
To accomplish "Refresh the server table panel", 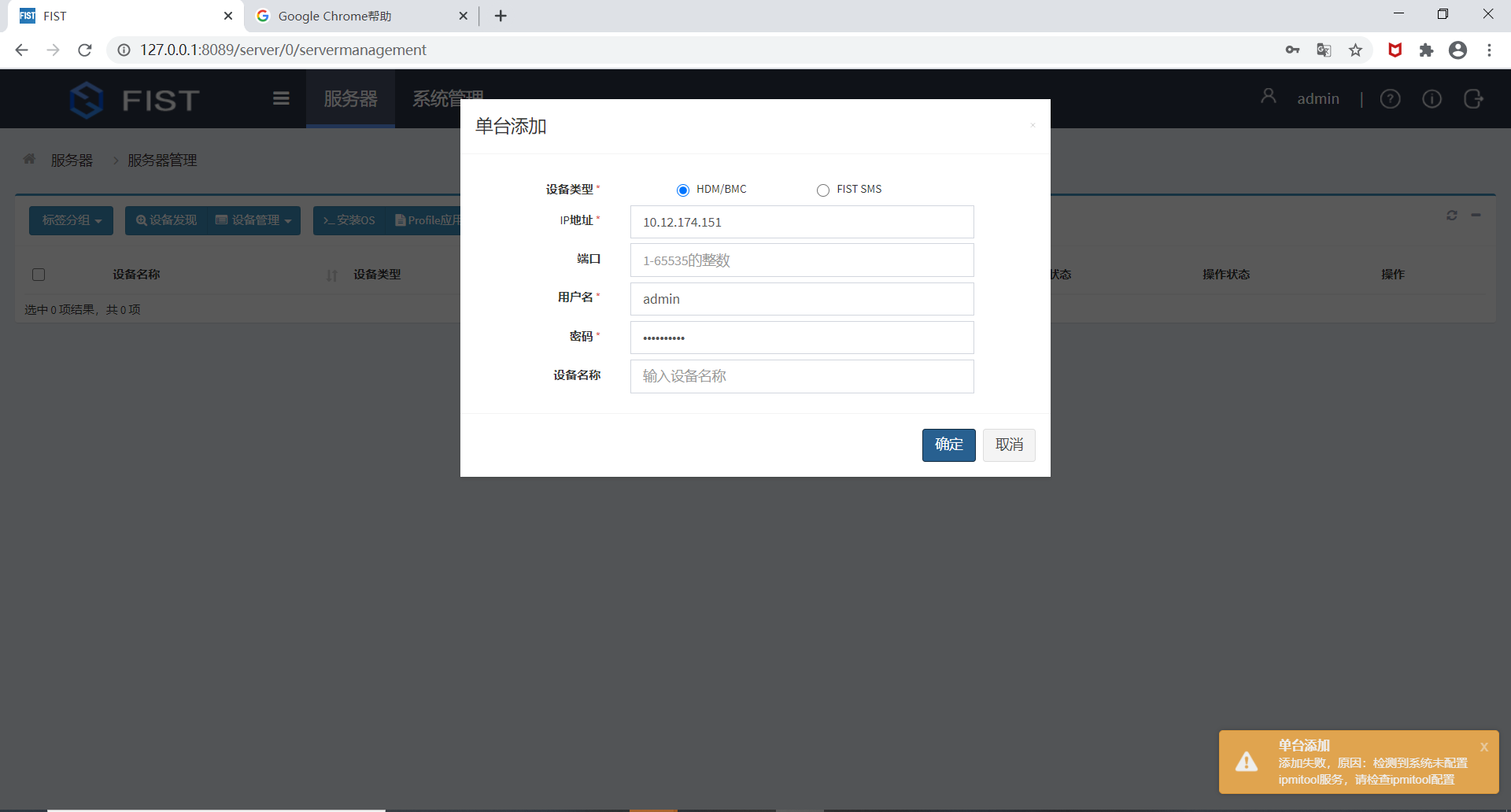I will pos(1452,215).
